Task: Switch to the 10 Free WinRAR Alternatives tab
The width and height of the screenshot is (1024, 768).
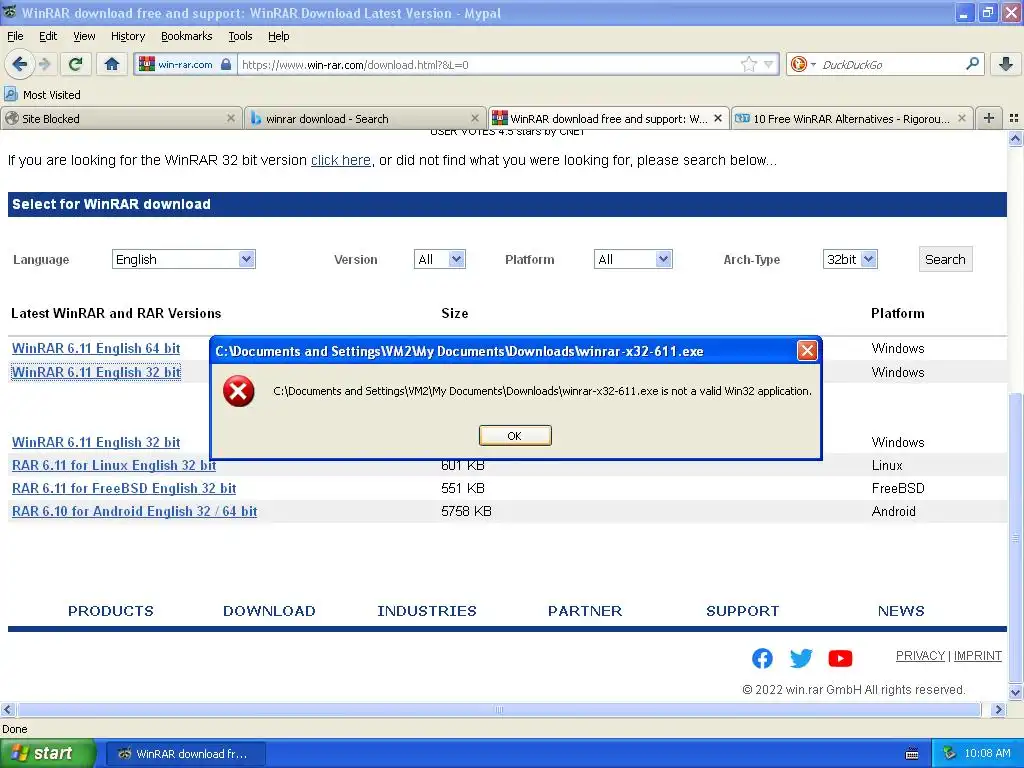Action: tap(852, 118)
